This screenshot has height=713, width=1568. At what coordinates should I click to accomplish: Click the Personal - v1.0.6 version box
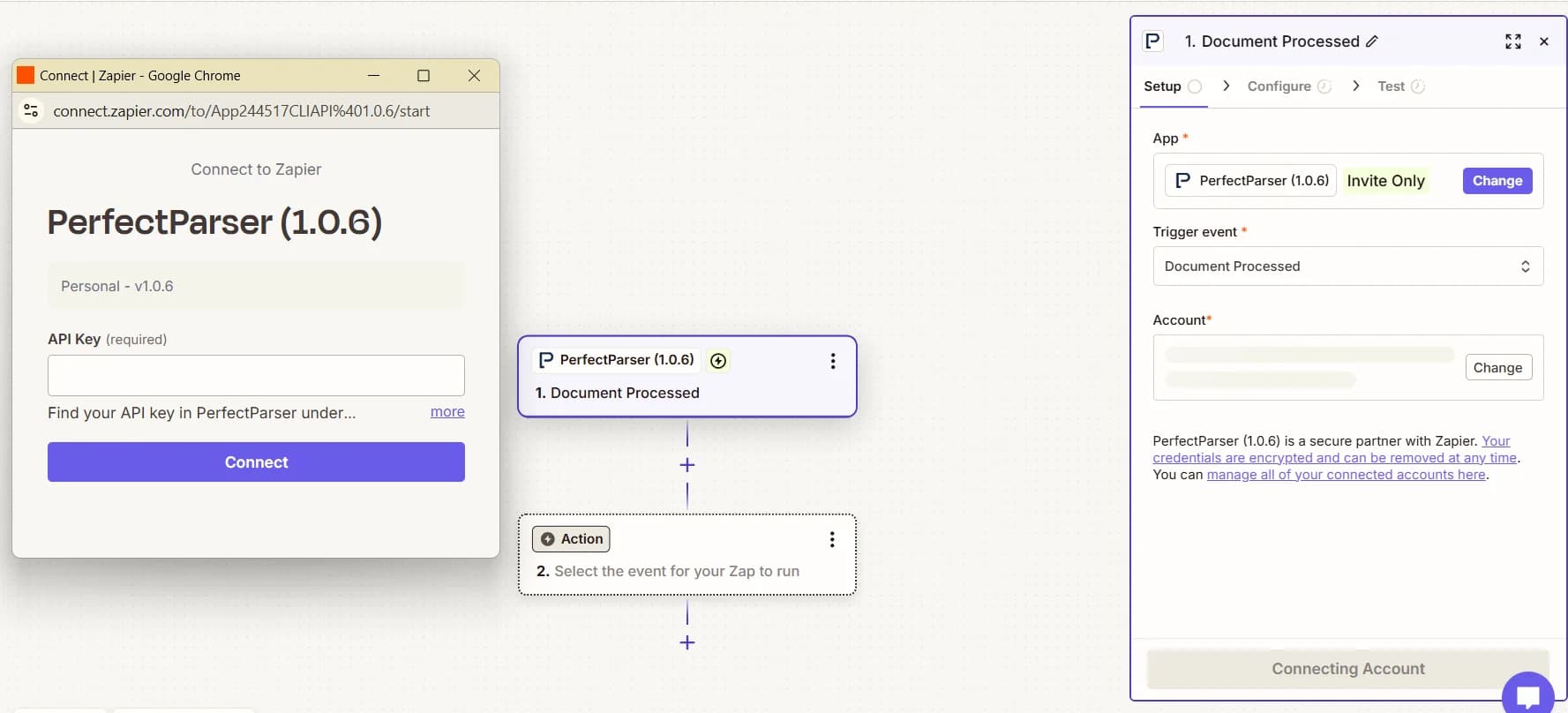coord(256,286)
